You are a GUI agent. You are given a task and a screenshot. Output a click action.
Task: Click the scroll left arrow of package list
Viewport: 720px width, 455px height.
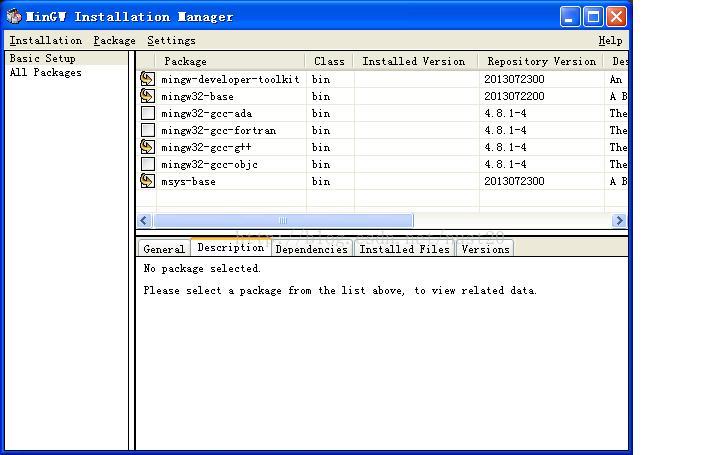tap(144, 220)
